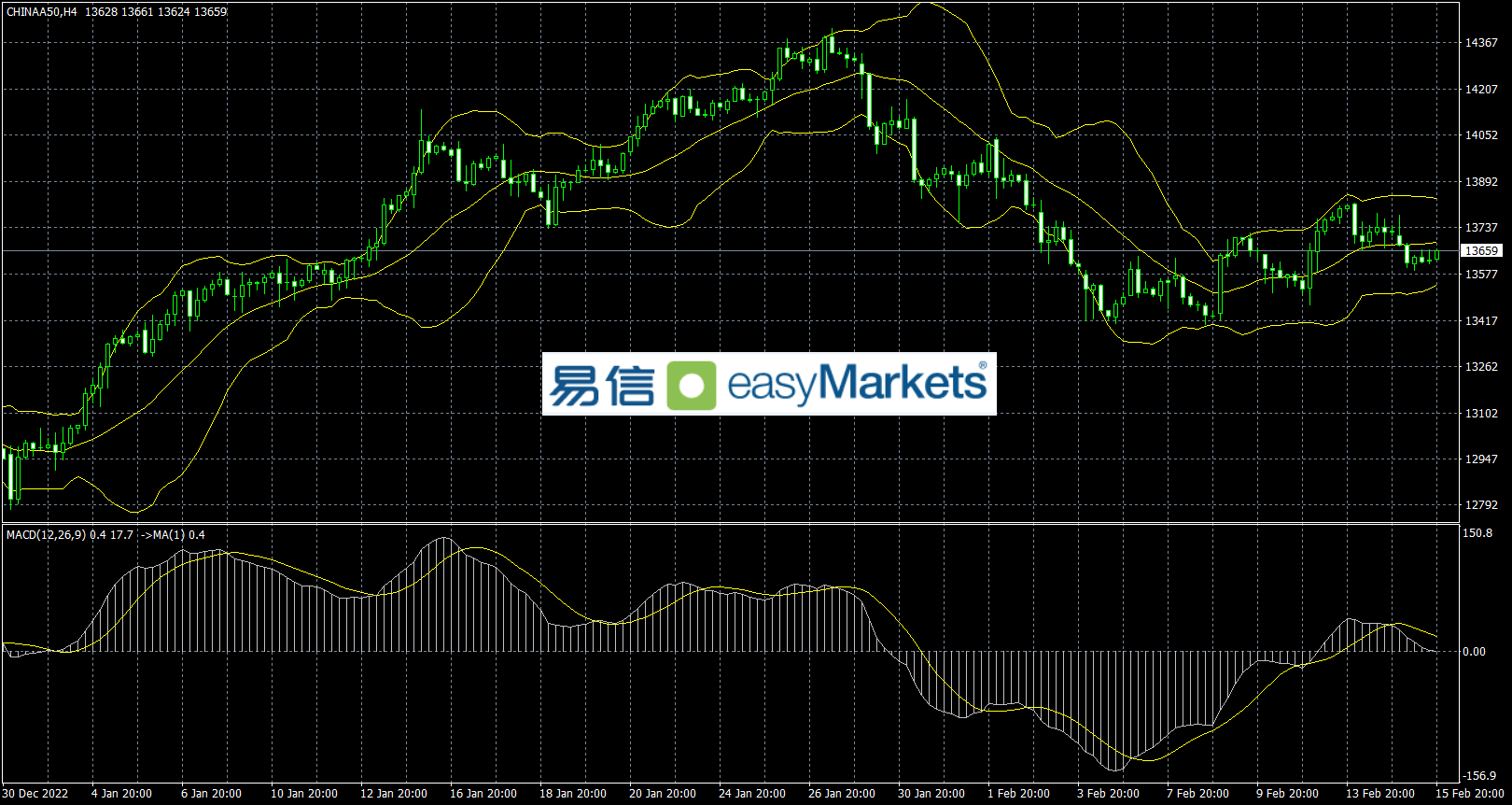1512x805 pixels.
Task: Click the 12 Jan 20:00 time label
Action: pyautogui.click(x=394, y=794)
